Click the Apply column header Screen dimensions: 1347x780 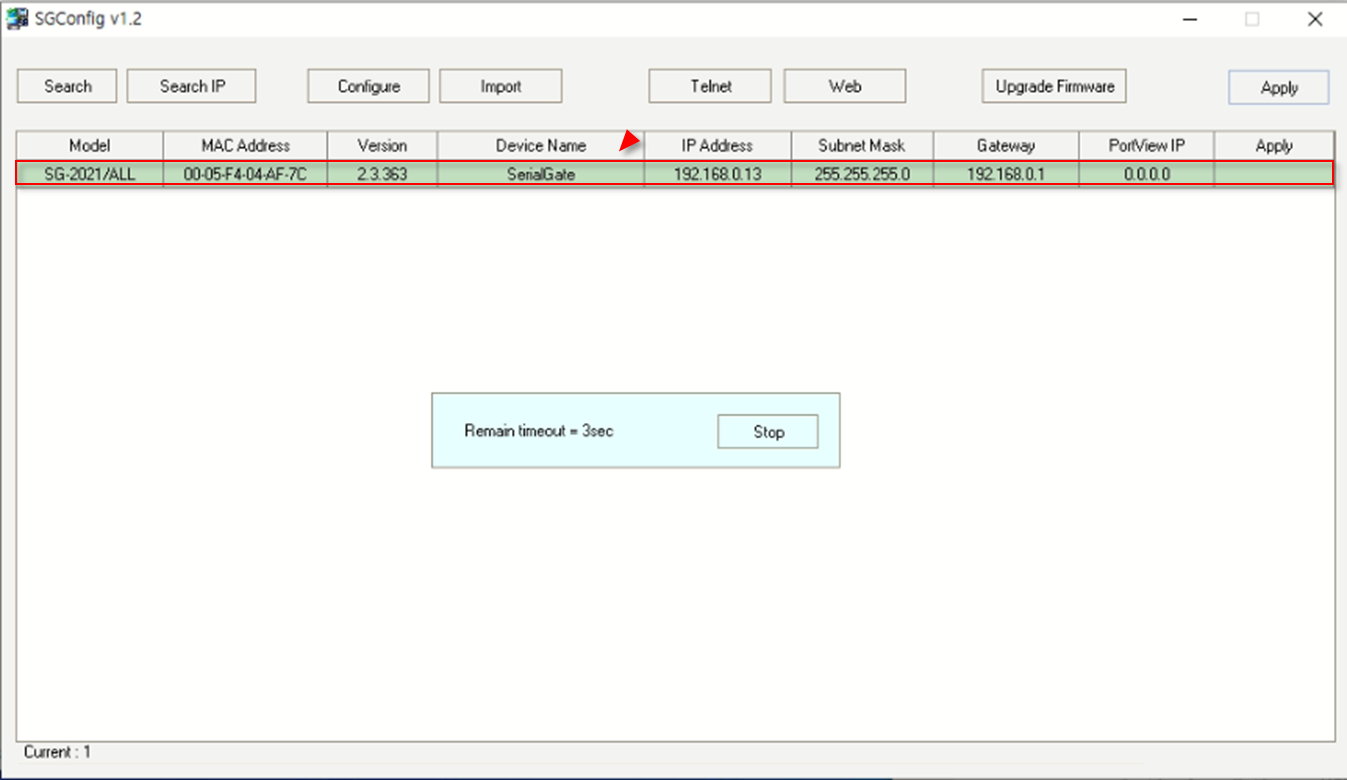click(x=1274, y=145)
